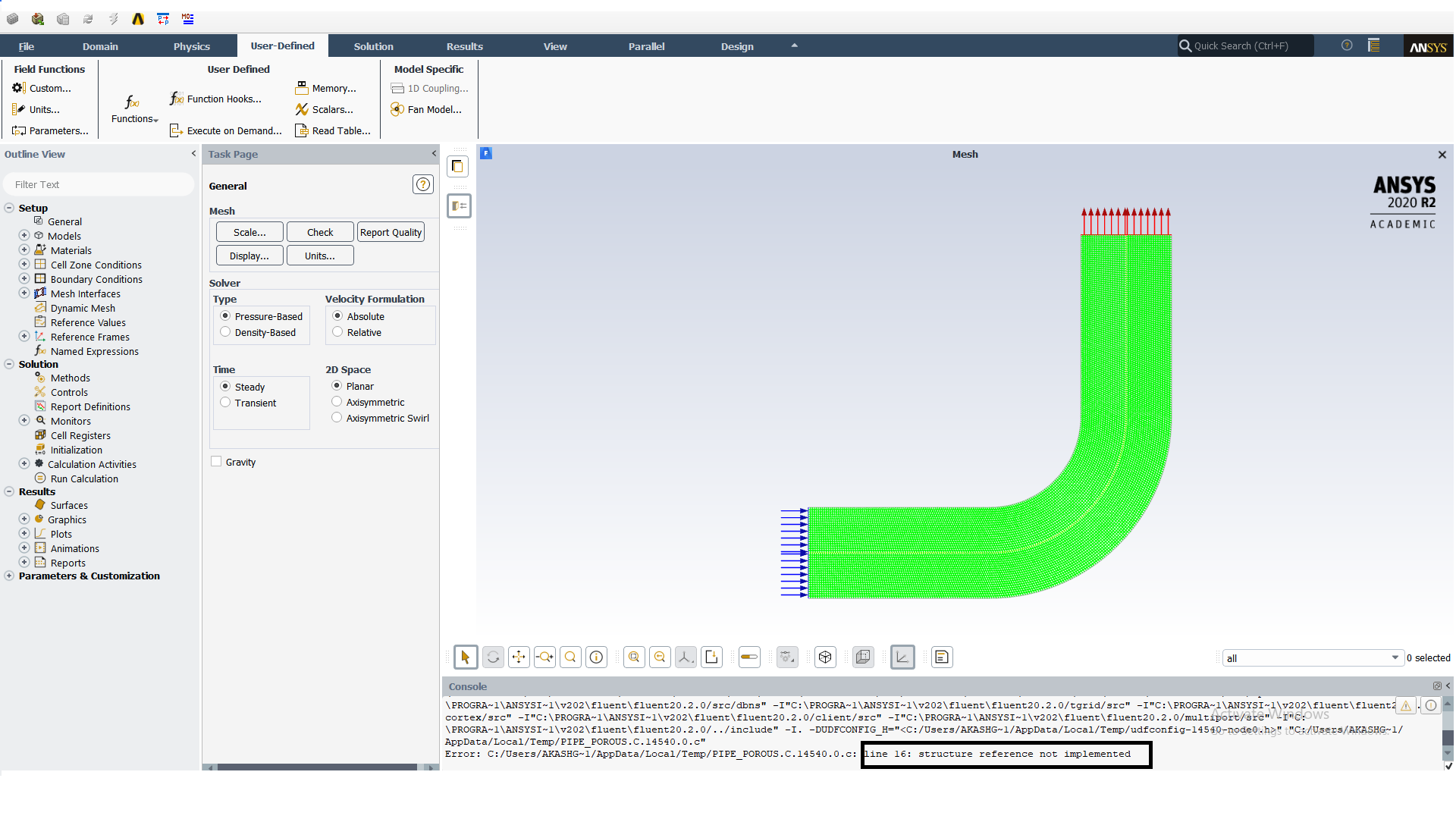
Task: Expand Parameters & Customization section
Action: click(x=9, y=576)
